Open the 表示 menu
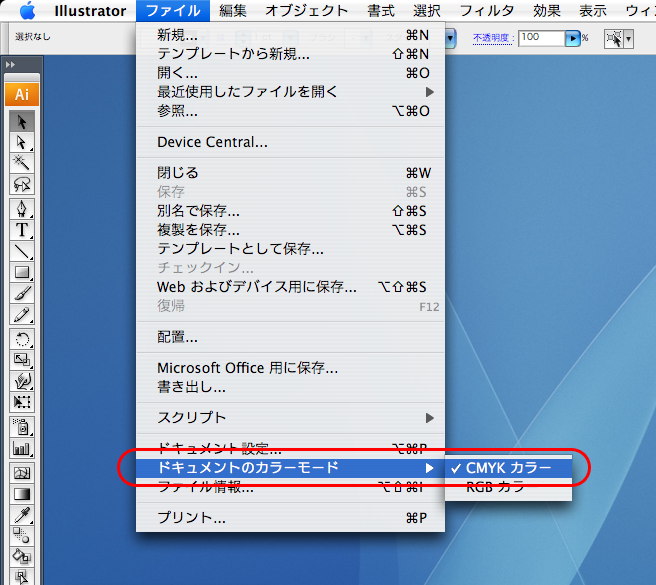Screen dimensions: 656x585 pyautogui.click(x=593, y=11)
